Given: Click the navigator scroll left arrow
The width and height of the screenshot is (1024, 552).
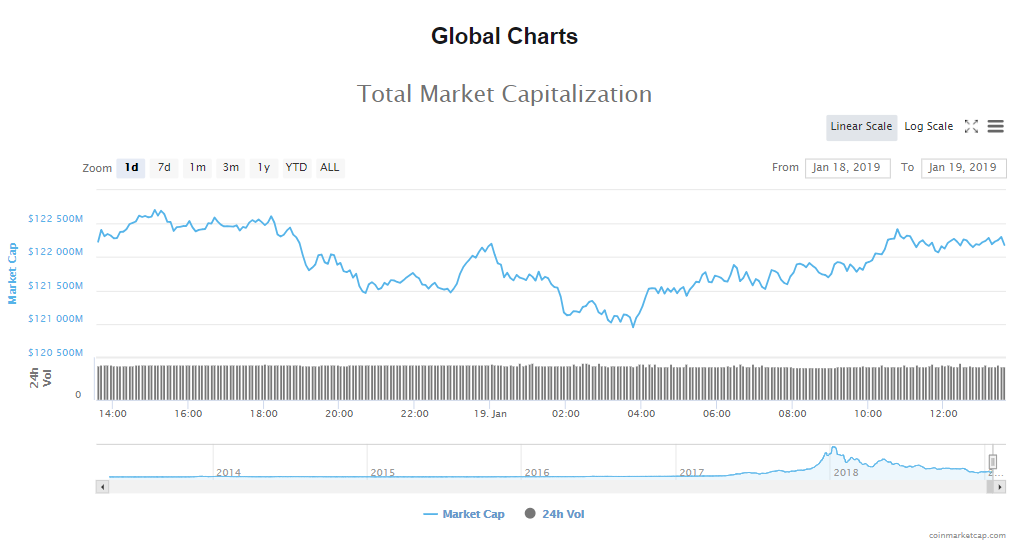Looking at the screenshot, I should click(x=101, y=487).
